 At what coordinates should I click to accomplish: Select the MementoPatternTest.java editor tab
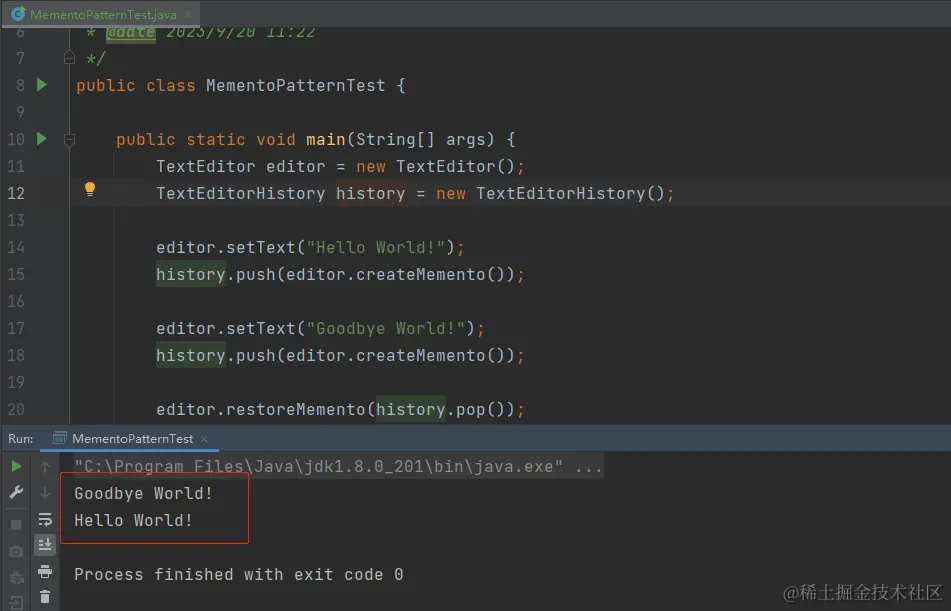pos(101,13)
